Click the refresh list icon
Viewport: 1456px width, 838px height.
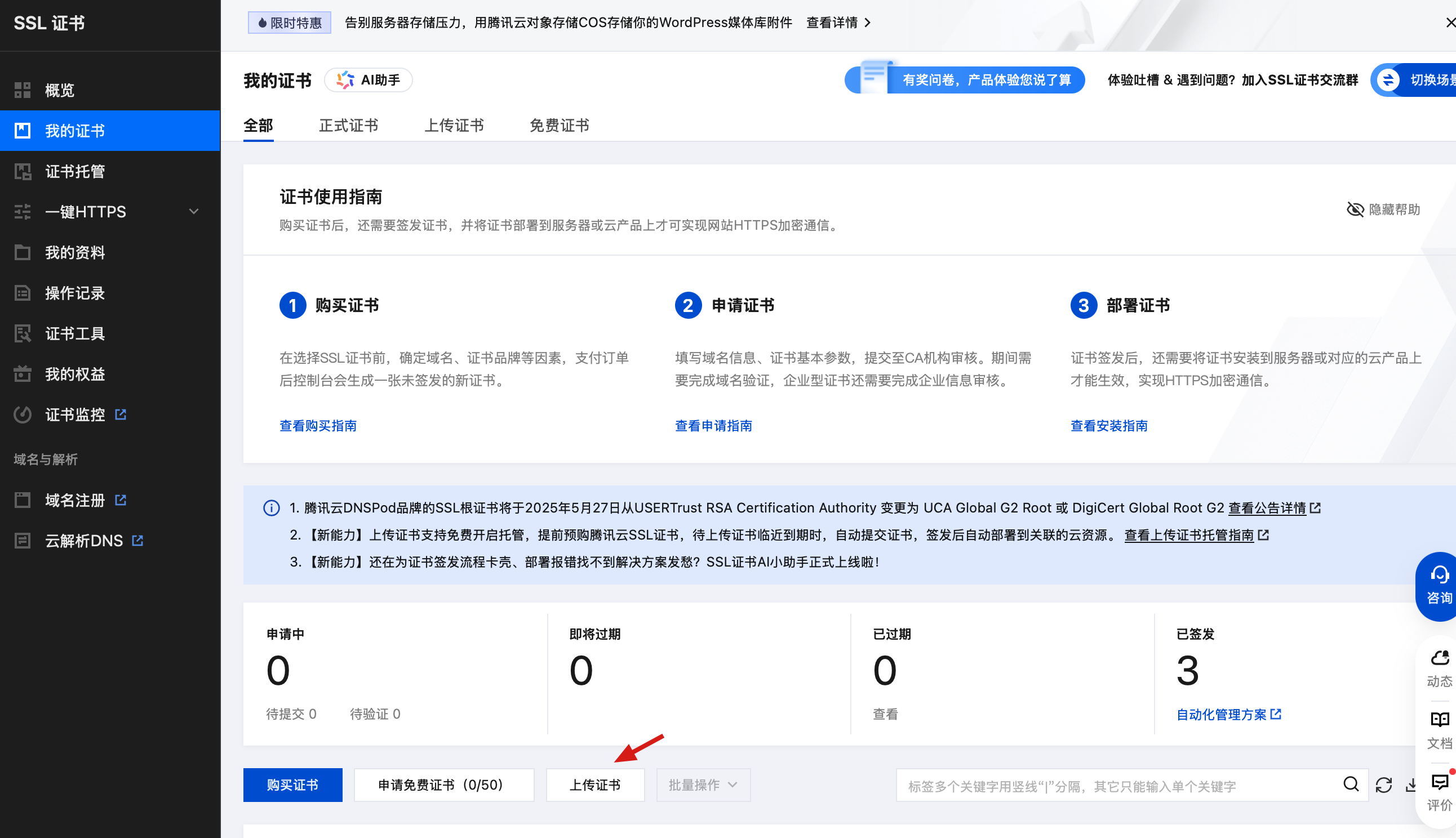pos(1383,785)
